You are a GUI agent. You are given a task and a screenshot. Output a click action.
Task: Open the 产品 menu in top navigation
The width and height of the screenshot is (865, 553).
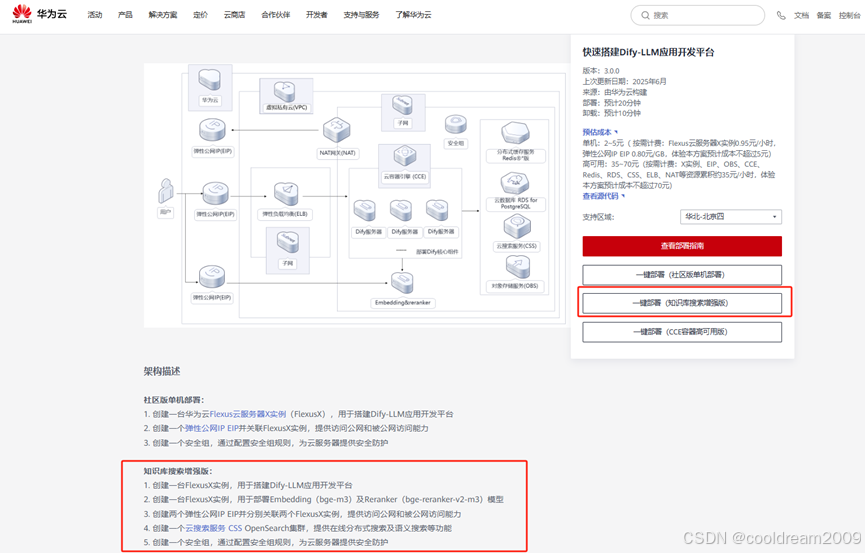pos(125,15)
